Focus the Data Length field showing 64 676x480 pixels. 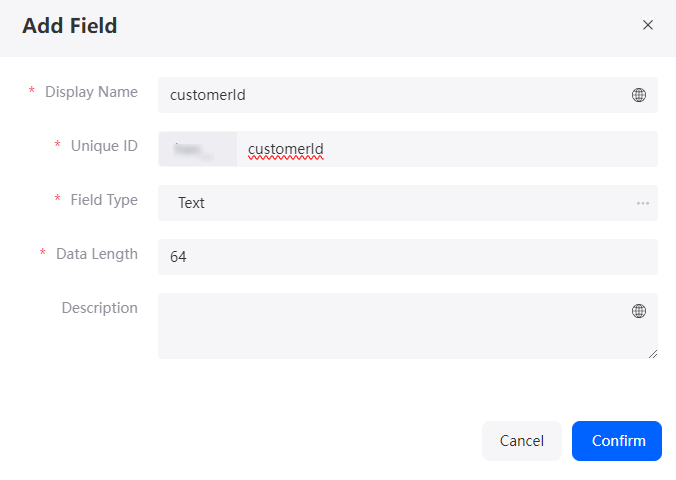[x=407, y=257]
